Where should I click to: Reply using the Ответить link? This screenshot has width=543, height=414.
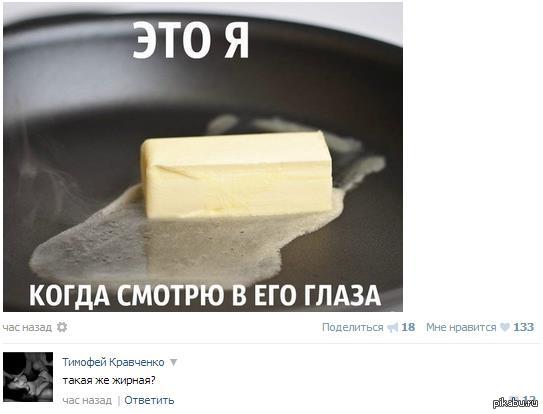click(x=149, y=400)
